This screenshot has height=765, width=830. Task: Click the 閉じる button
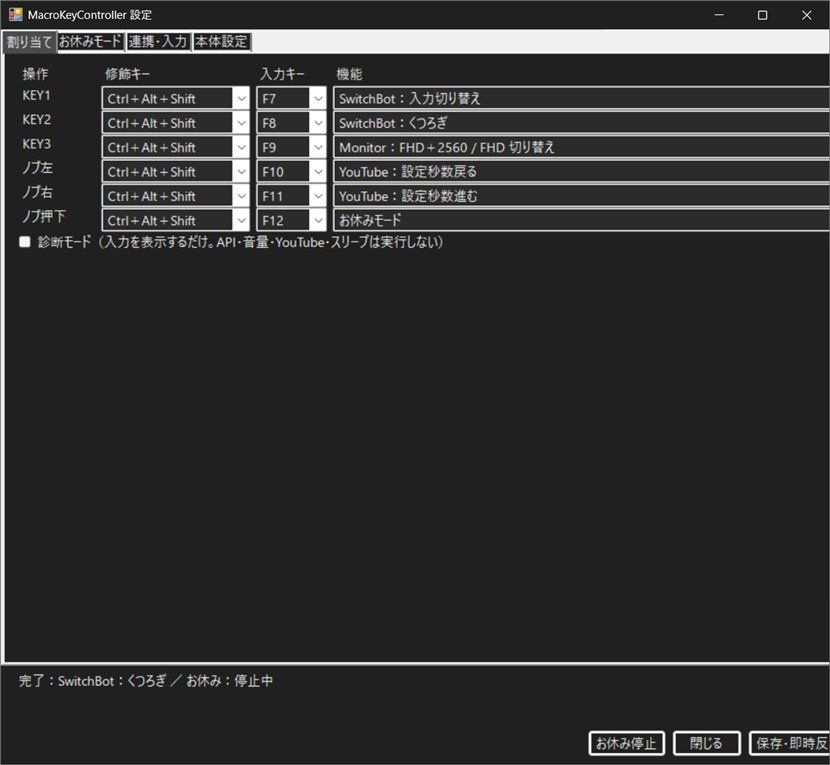pyautogui.click(x=706, y=743)
